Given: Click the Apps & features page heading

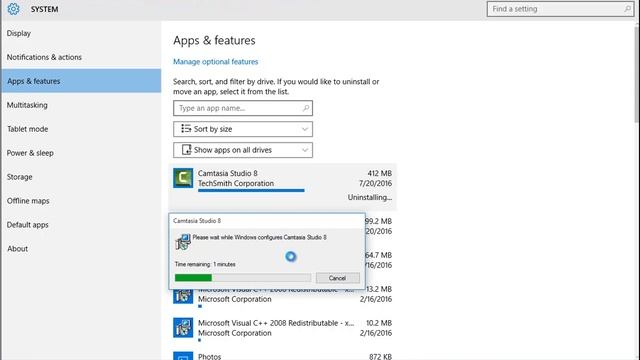Looking at the screenshot, I should pyautogui.click(x=214, y=40).
